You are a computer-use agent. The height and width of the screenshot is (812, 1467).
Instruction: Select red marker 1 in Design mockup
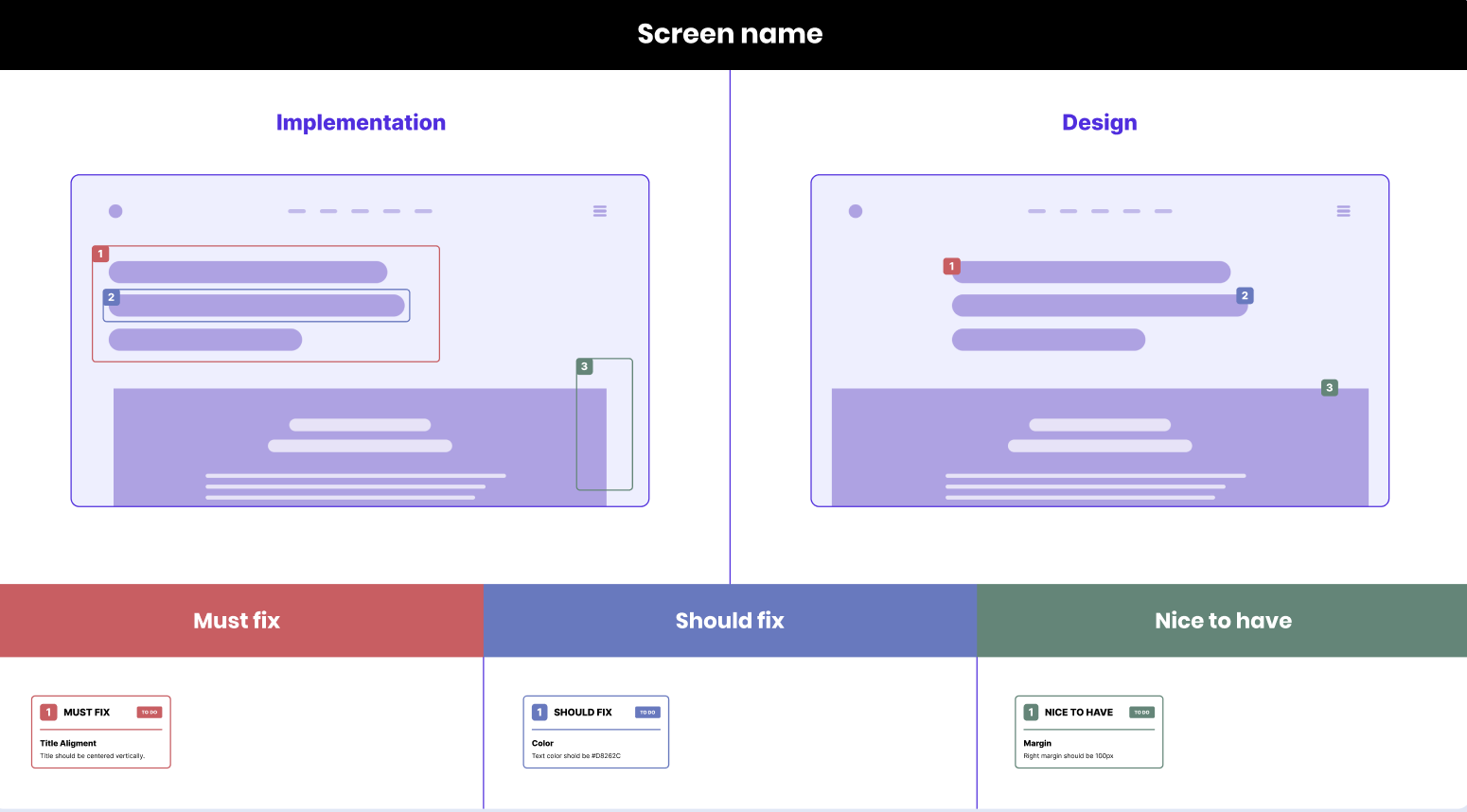(952, 267)
